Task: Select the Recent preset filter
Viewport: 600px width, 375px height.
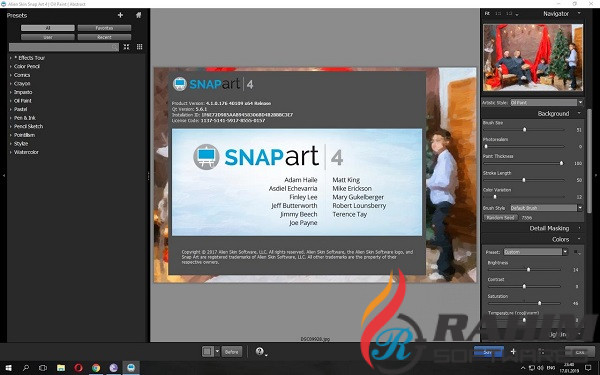Action: 104,37
